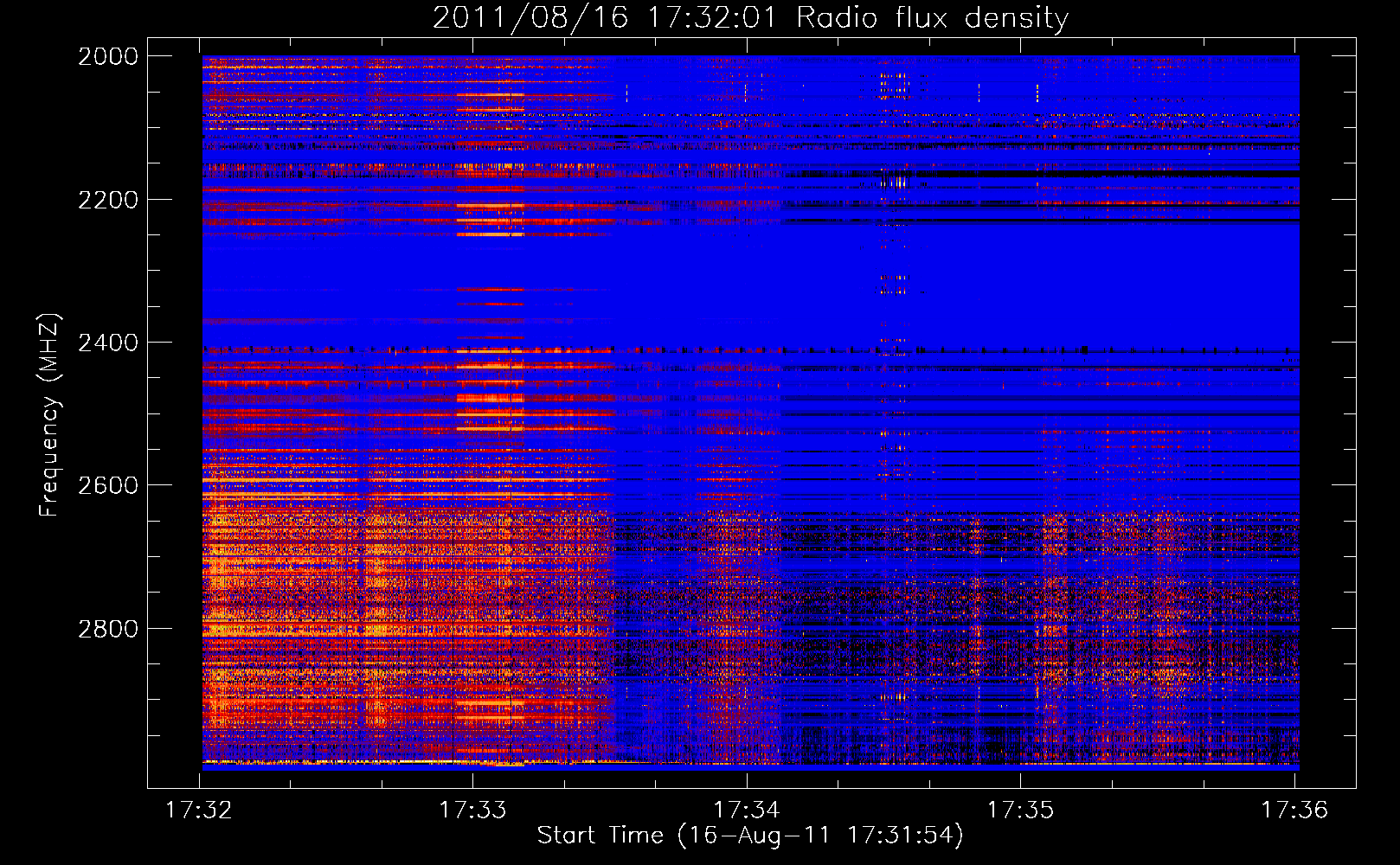Click the 17:36 time tick label

point(1294,810)
